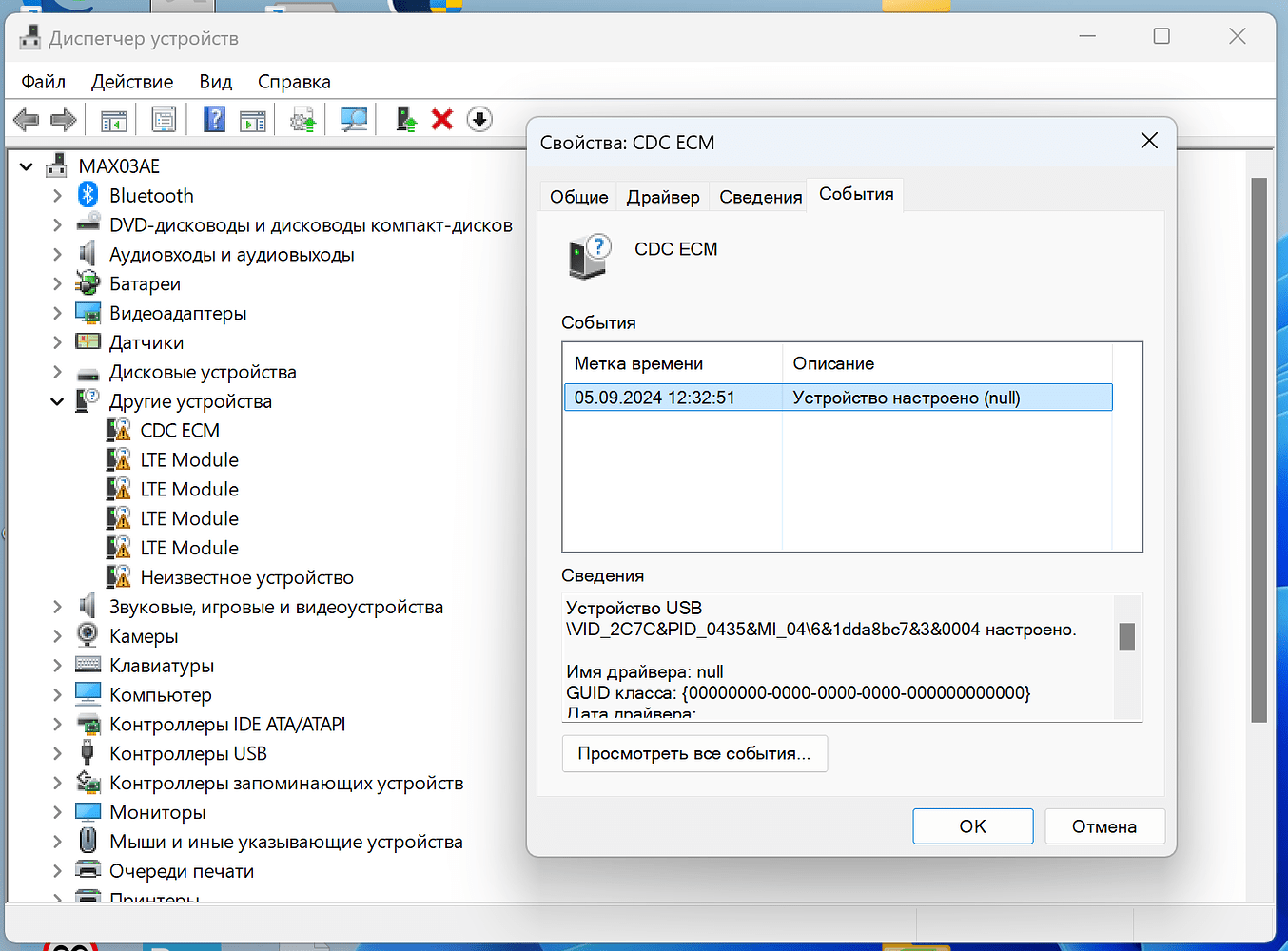Click the red X uninstall device icon
Viewport: 1288px width, 951px height.
tap(442, 120)
